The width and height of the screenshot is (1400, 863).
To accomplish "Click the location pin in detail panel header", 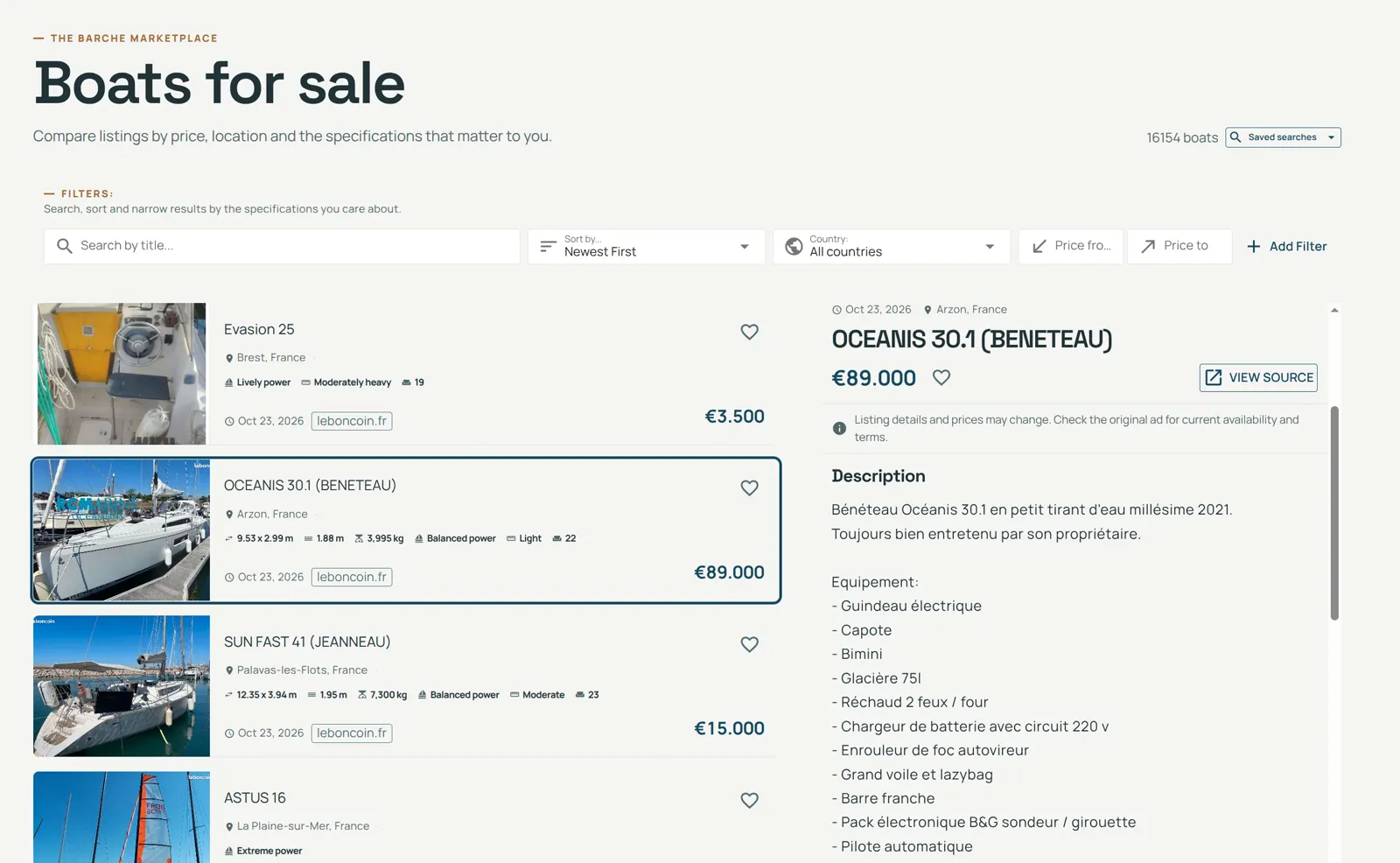I will coord(927,310).
